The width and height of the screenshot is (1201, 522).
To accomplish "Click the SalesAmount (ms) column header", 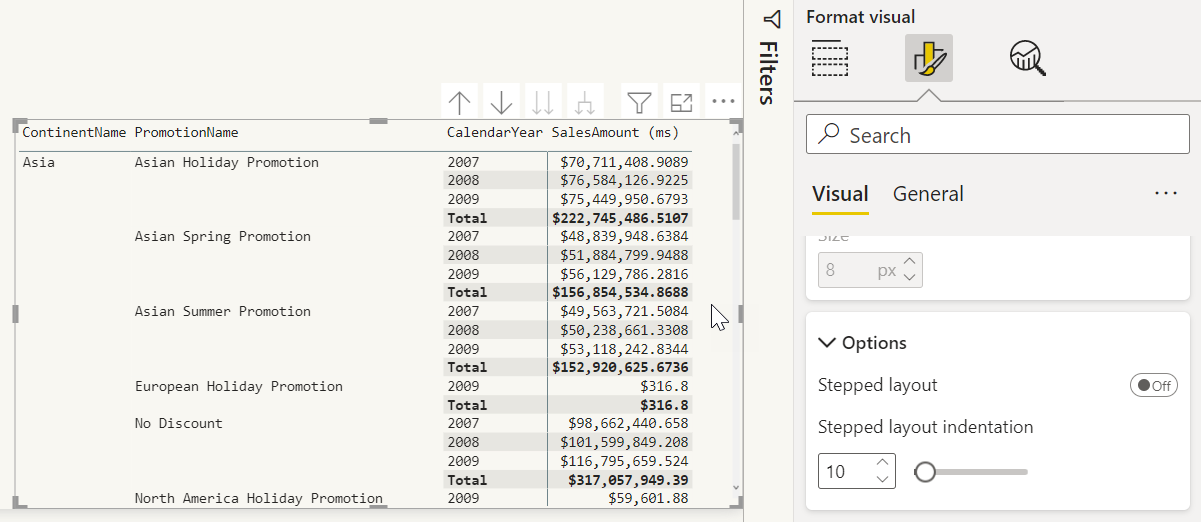I will click(x=615, y=132).
